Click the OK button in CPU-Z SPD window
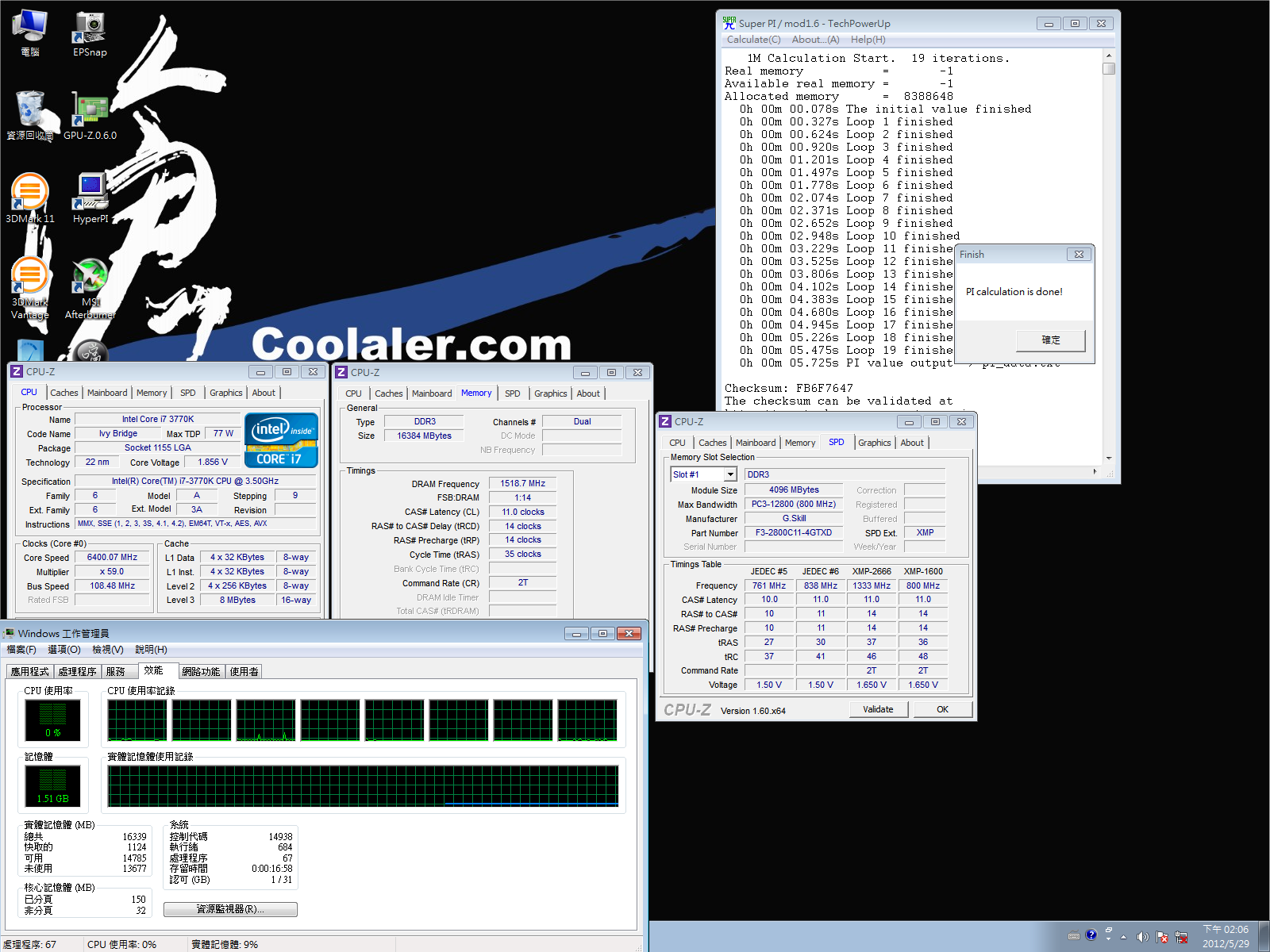 pos(942,709)
